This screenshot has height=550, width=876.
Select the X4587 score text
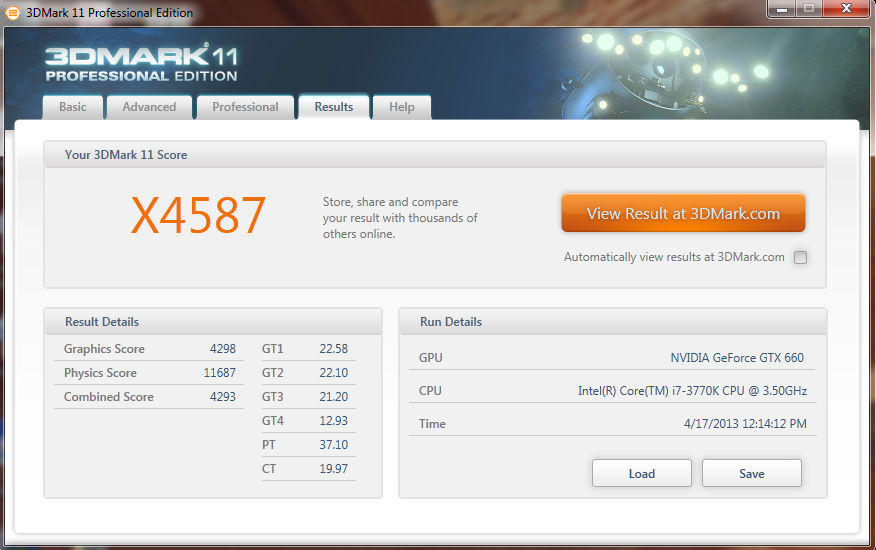point(198,216)
